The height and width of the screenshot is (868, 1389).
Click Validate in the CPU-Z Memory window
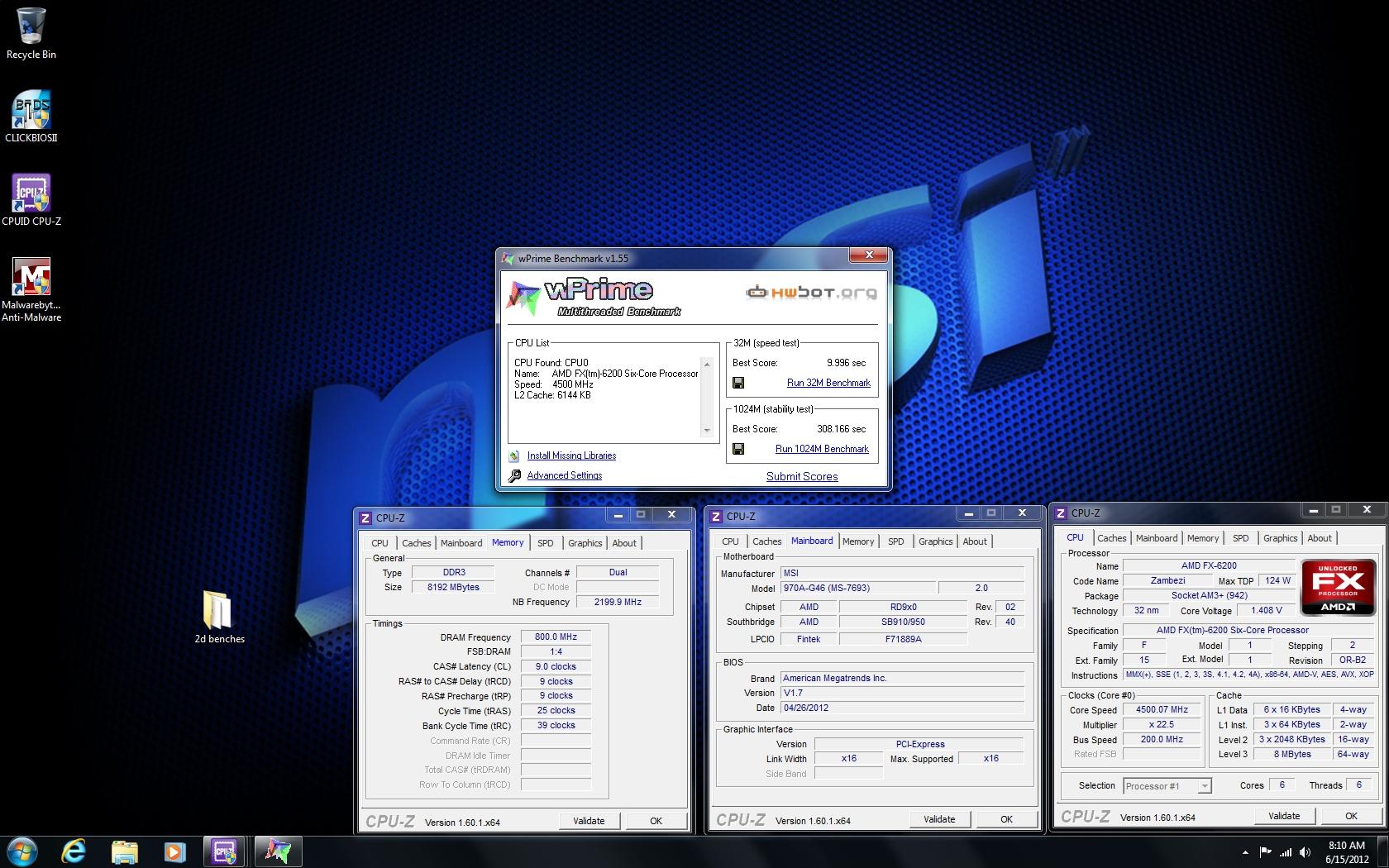(589, 821)
